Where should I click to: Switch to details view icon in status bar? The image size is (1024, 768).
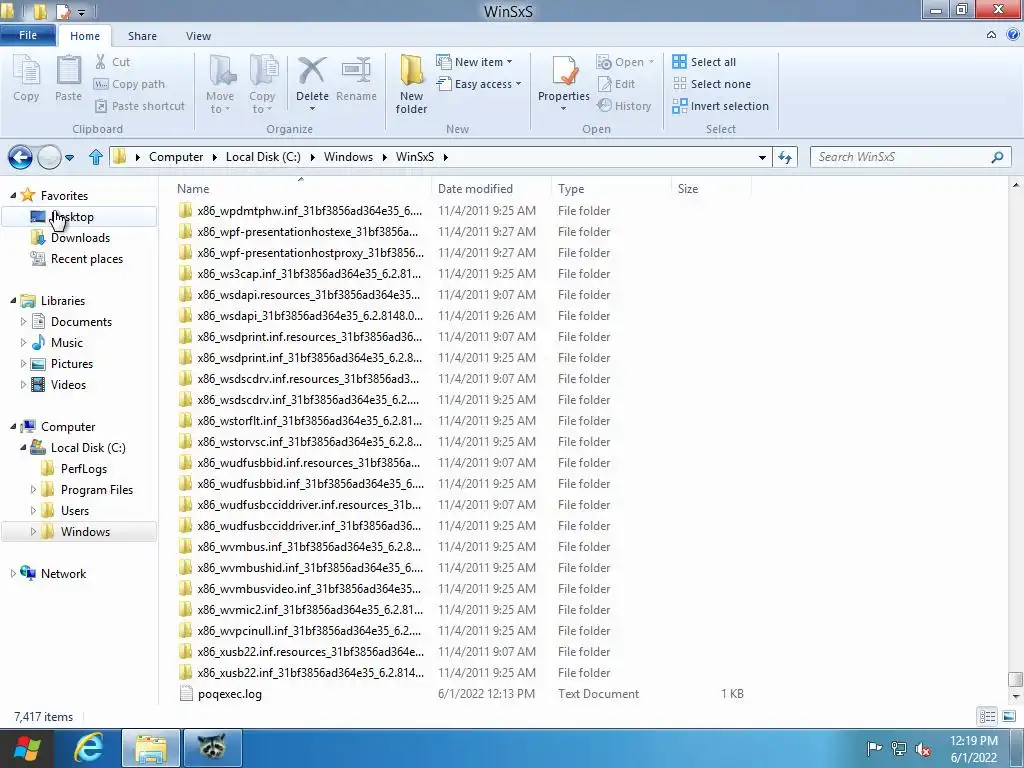(x=987, y=716)
